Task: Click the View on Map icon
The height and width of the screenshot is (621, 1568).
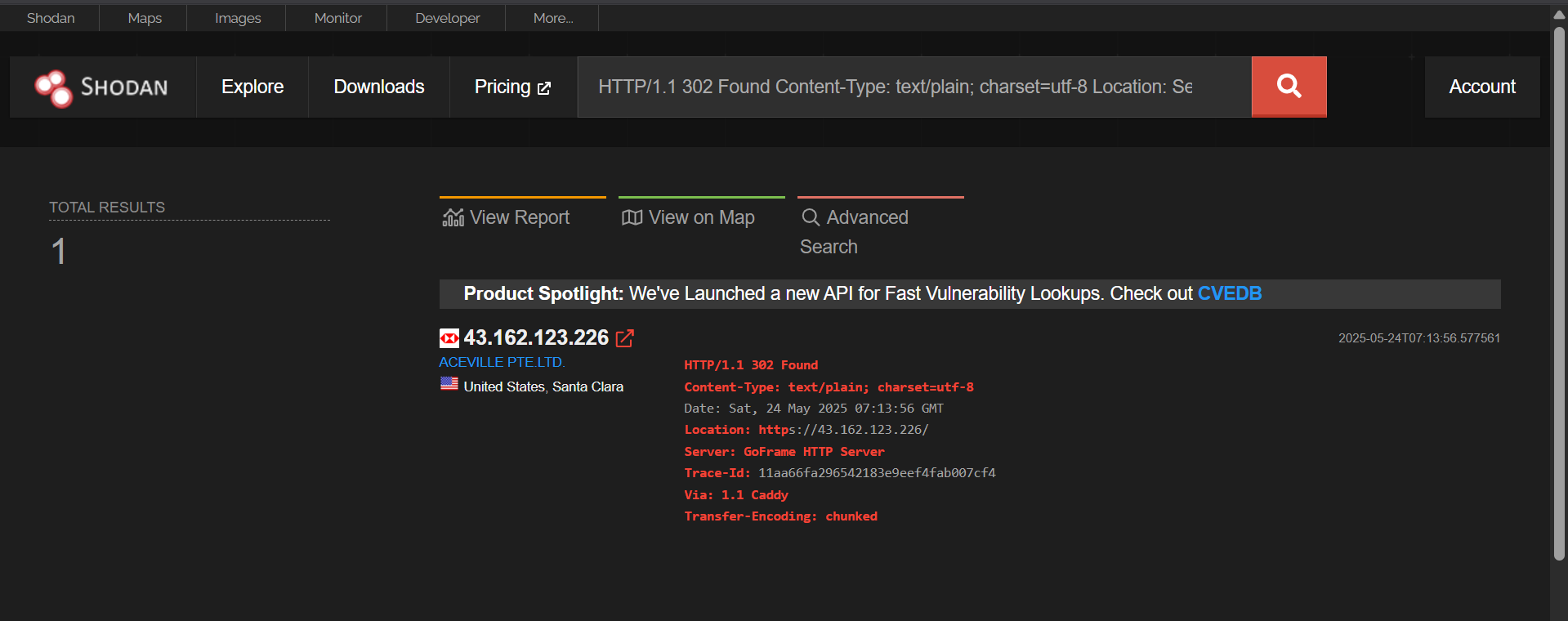Action: pos(632,217)
